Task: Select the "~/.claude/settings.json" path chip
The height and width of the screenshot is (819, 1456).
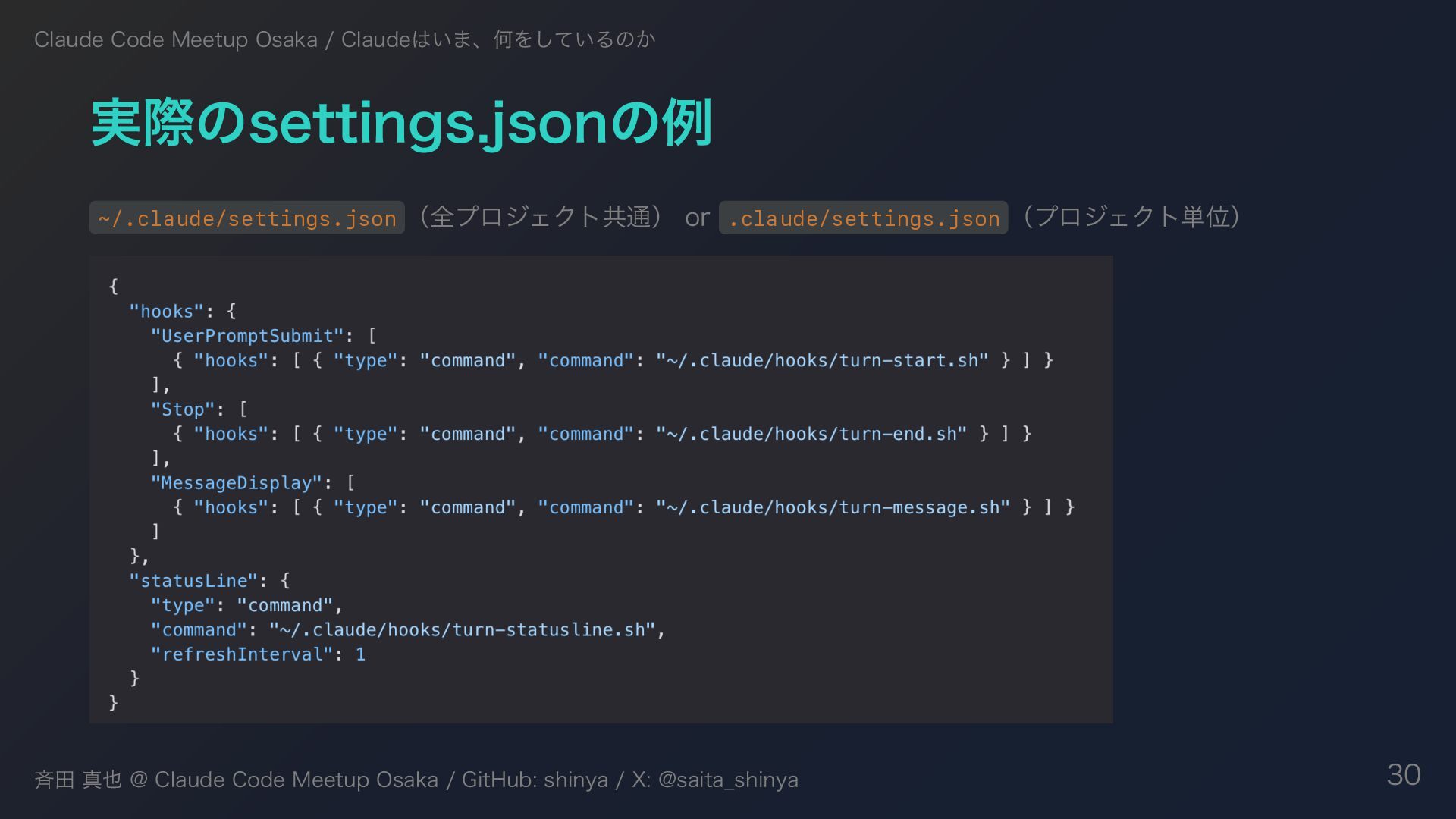Action: point(247,218)
